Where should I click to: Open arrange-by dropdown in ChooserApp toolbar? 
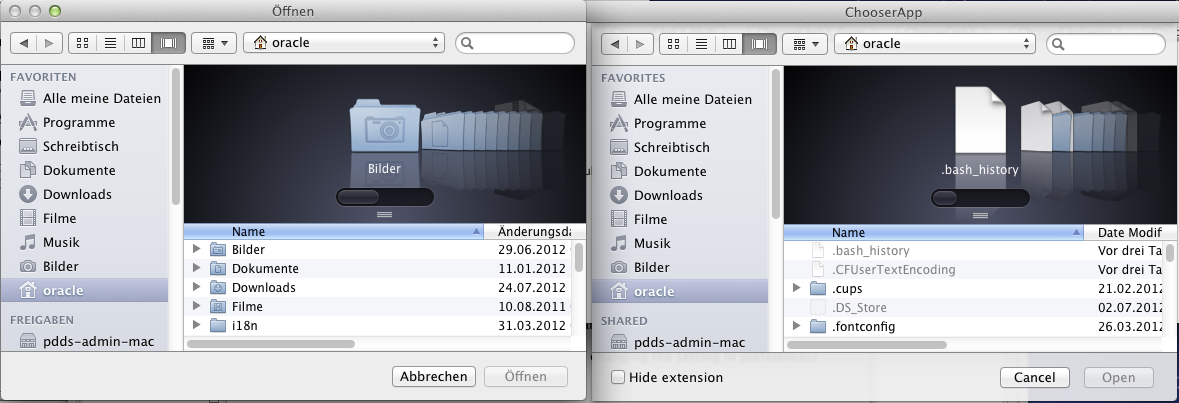coord(807,44)
